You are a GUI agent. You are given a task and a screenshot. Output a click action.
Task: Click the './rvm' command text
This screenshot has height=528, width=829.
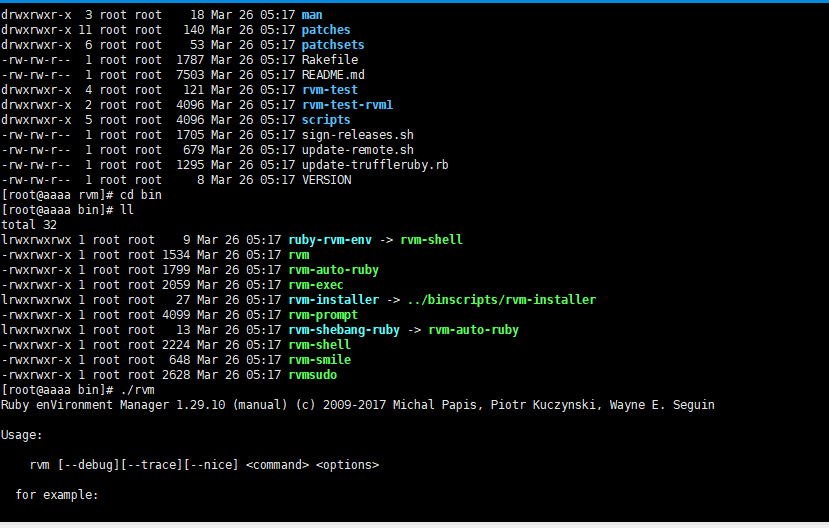[137, 390]
